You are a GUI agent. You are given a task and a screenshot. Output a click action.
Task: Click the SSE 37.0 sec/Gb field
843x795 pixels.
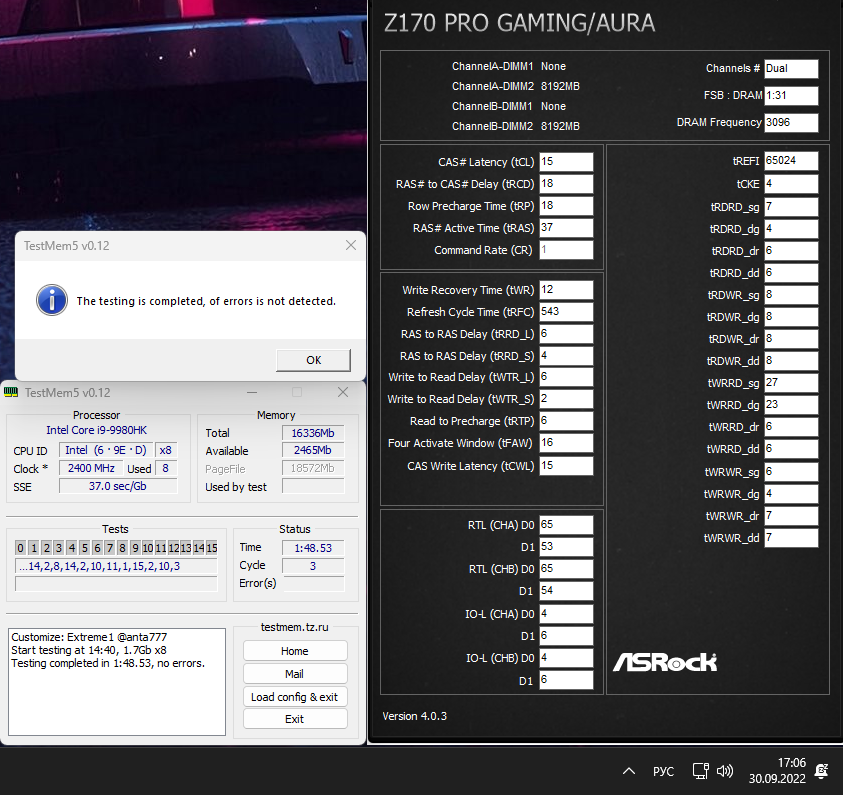point(118,486)
